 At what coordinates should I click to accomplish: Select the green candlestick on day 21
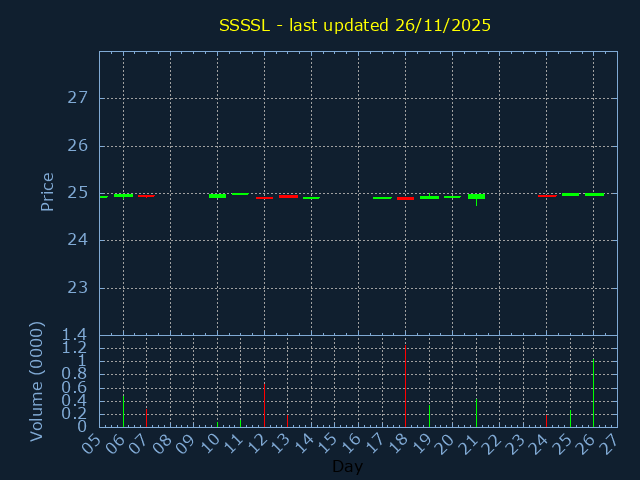point(476,196)
